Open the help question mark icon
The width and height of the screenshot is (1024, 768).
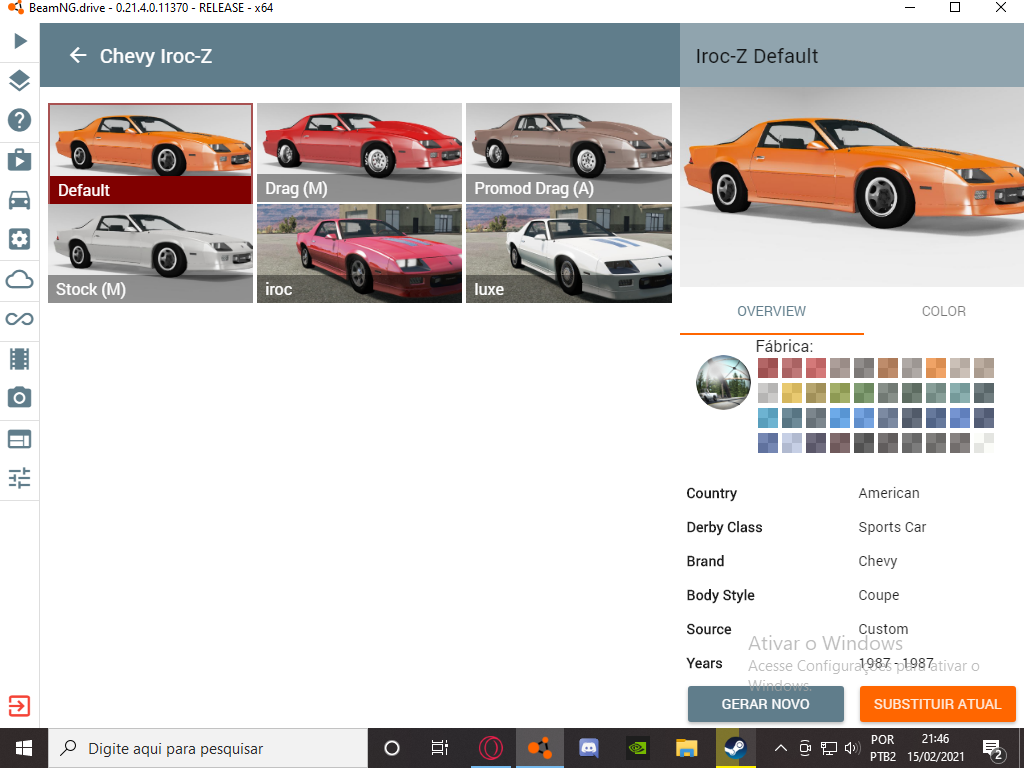click(20, 120)
